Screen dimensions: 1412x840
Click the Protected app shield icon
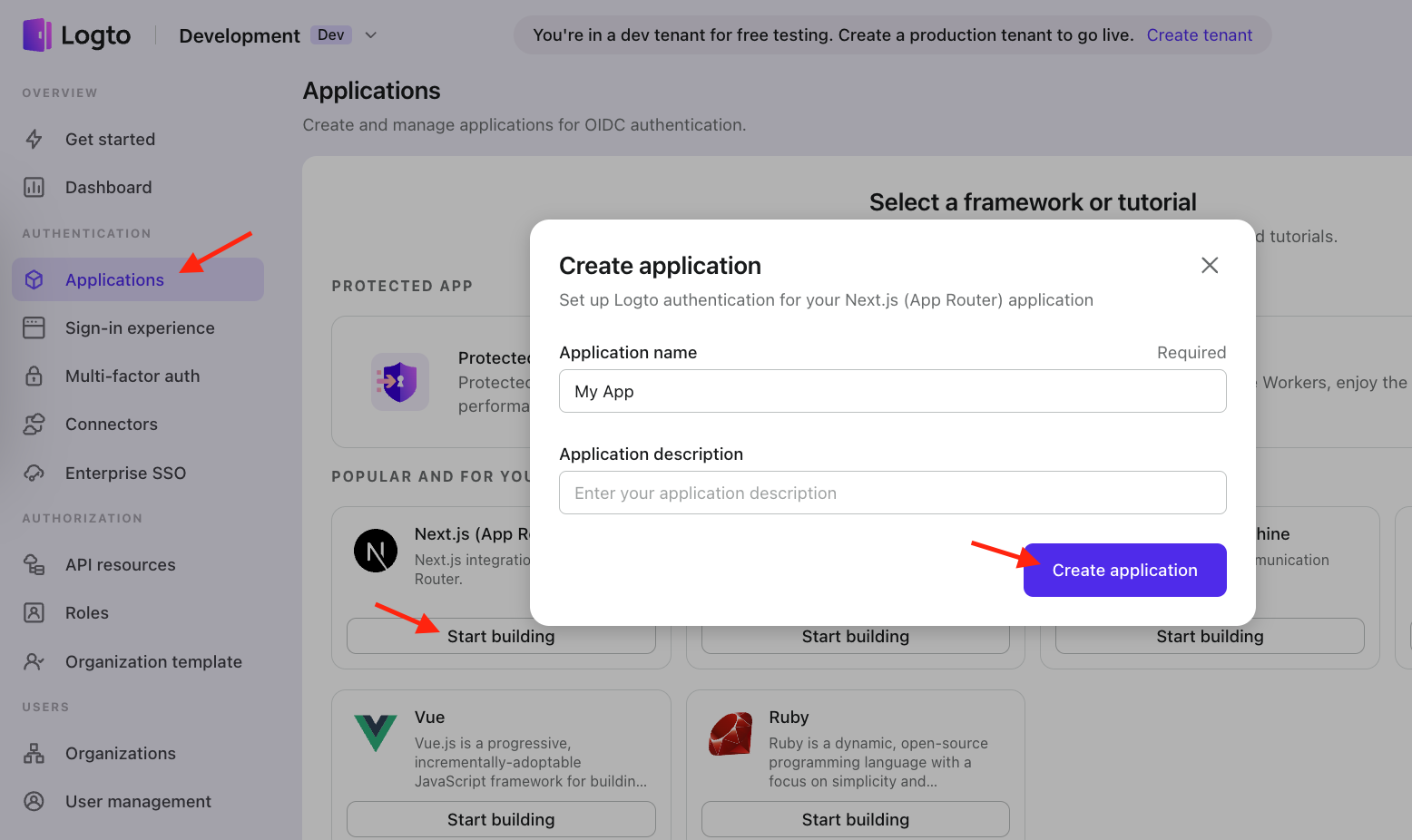(x=400, y=382)
